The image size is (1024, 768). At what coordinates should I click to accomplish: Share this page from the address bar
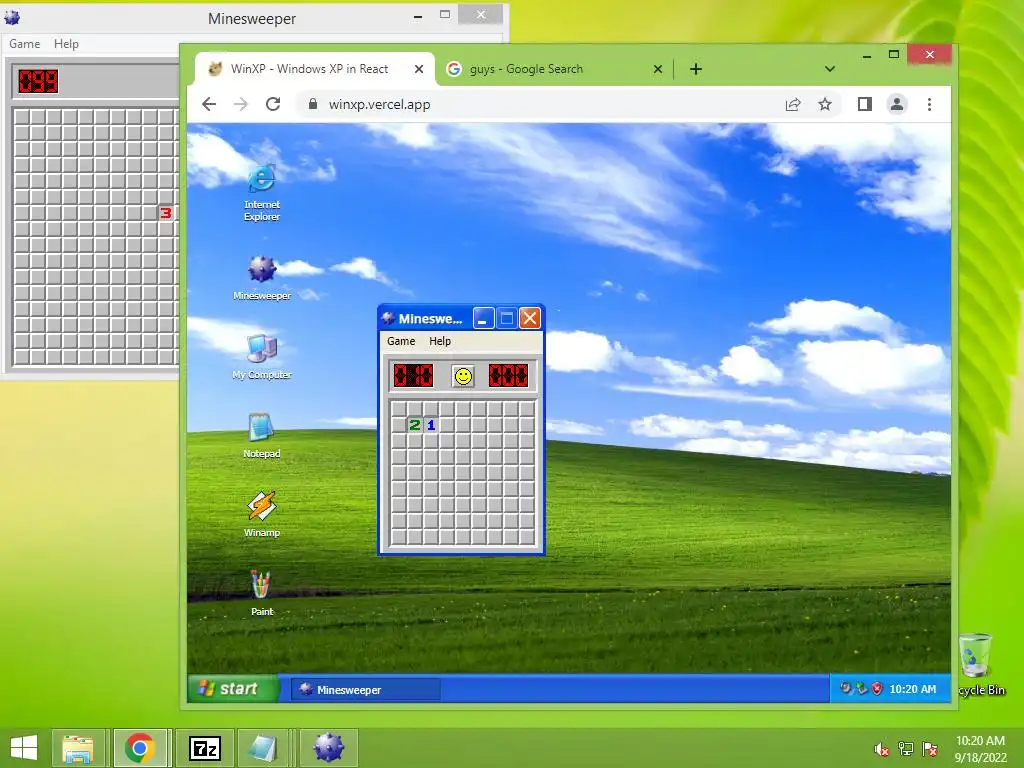click(x=793, y=104)
